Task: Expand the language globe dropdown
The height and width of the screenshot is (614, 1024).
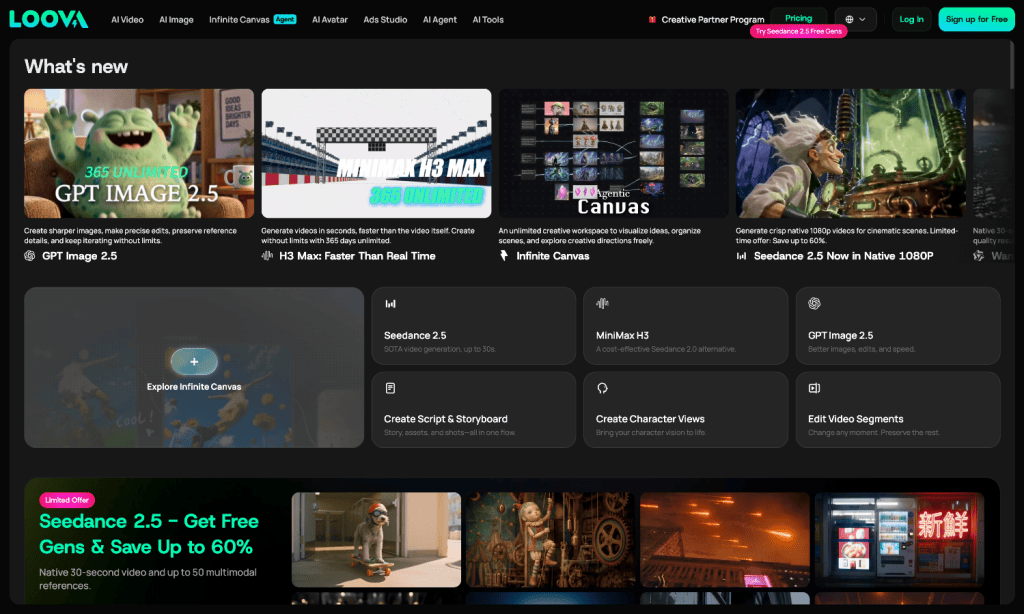Action: tap(856, 20)
